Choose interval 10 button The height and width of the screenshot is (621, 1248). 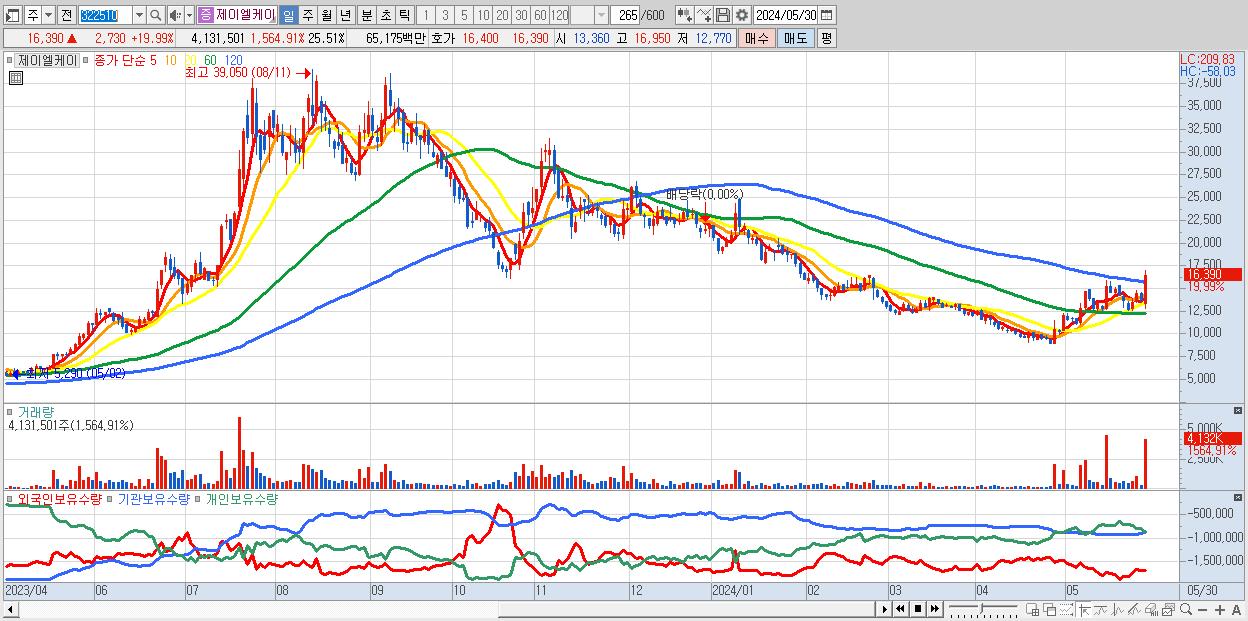[483, 15]
